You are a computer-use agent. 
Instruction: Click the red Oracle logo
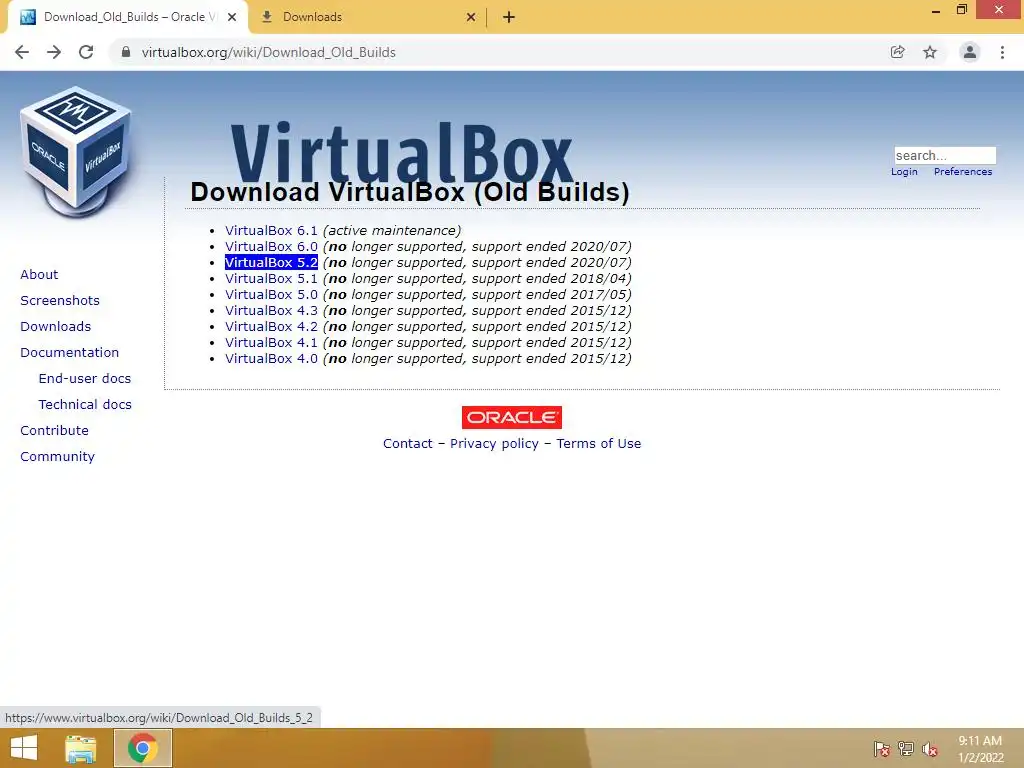click(x=511, y=417)
